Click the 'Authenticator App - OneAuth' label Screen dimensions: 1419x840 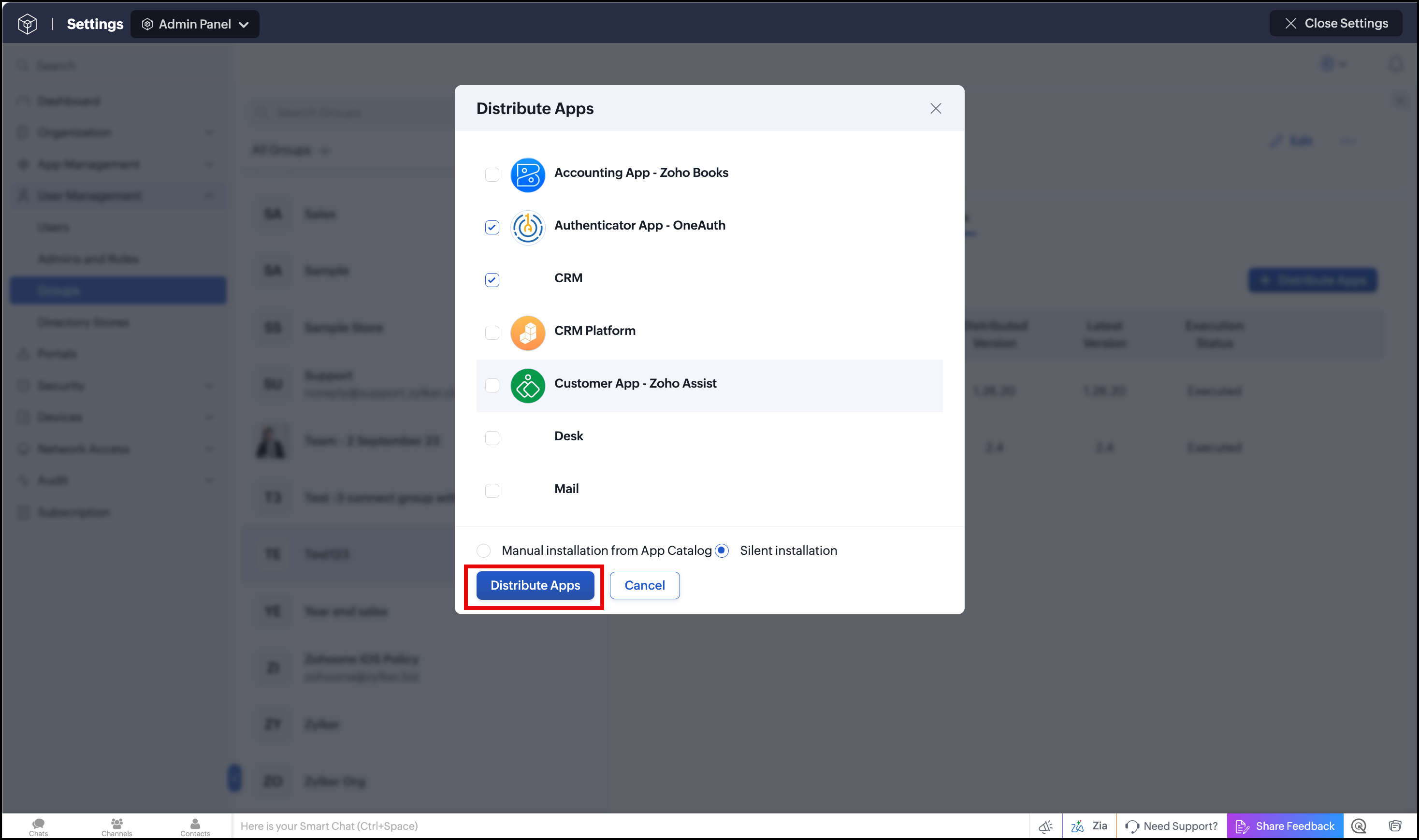[x=639, y=225]
